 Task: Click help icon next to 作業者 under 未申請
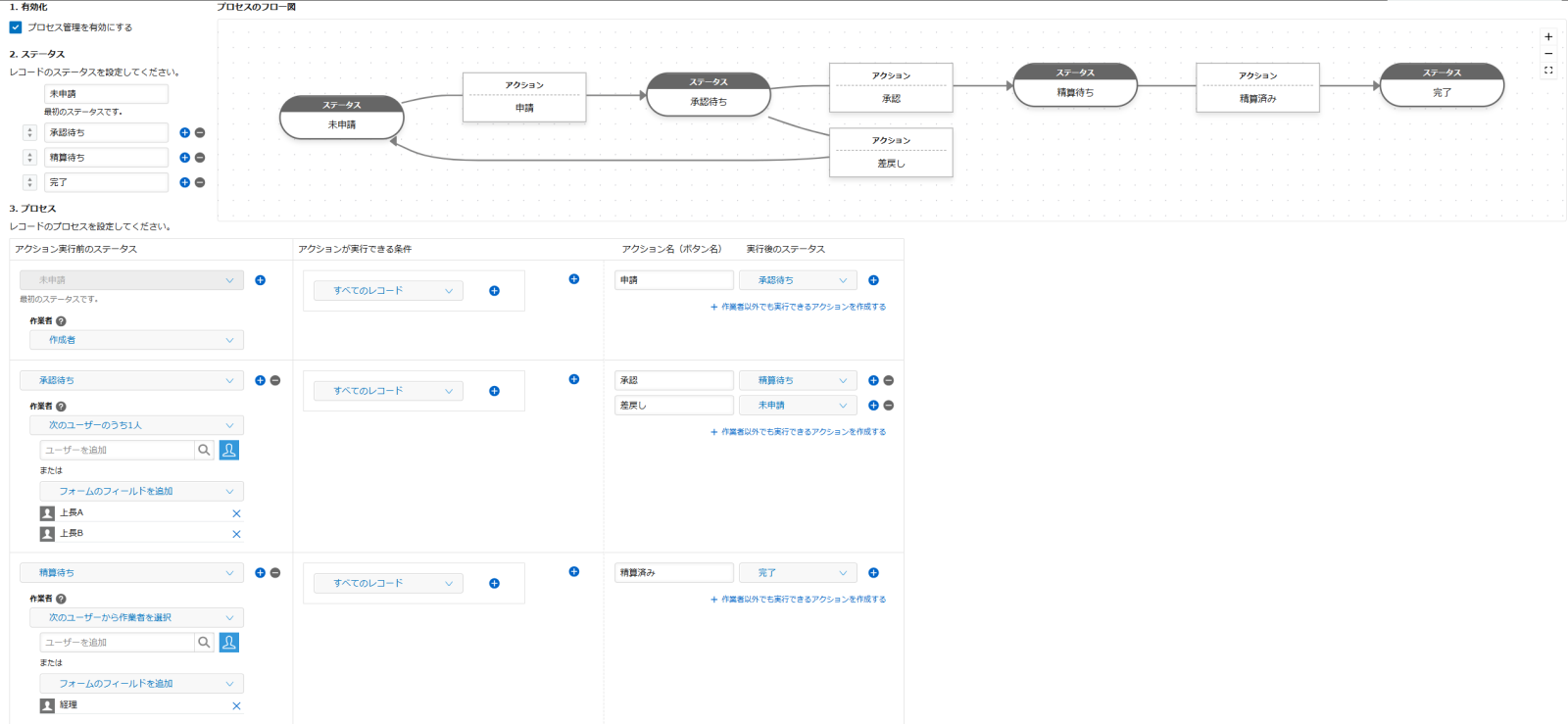[x=61, y=321]
